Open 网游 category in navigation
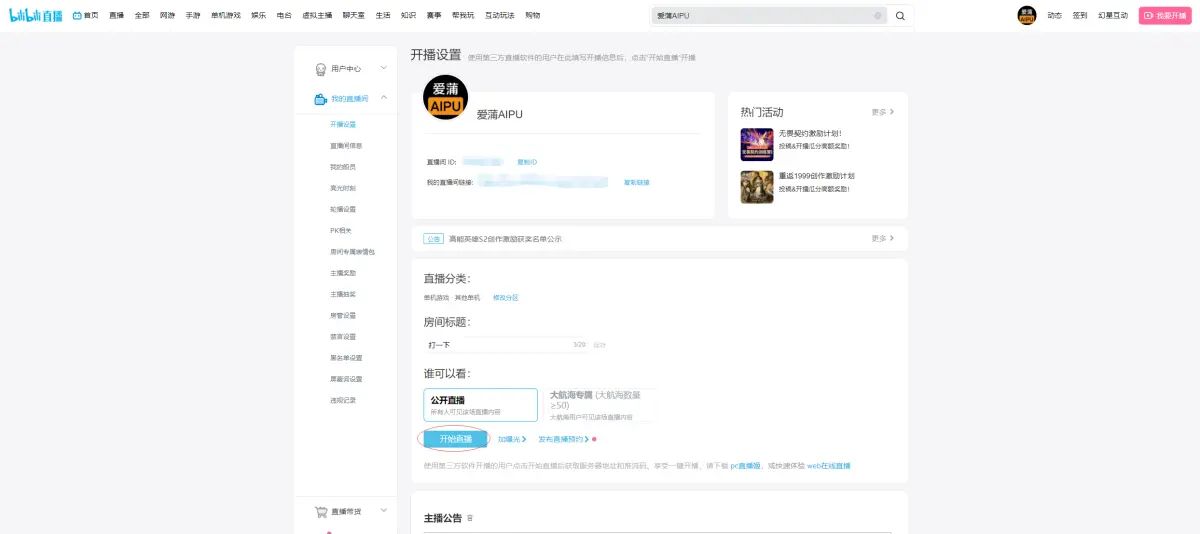This screenshot has height=534, width=1200. click(167, 16)
